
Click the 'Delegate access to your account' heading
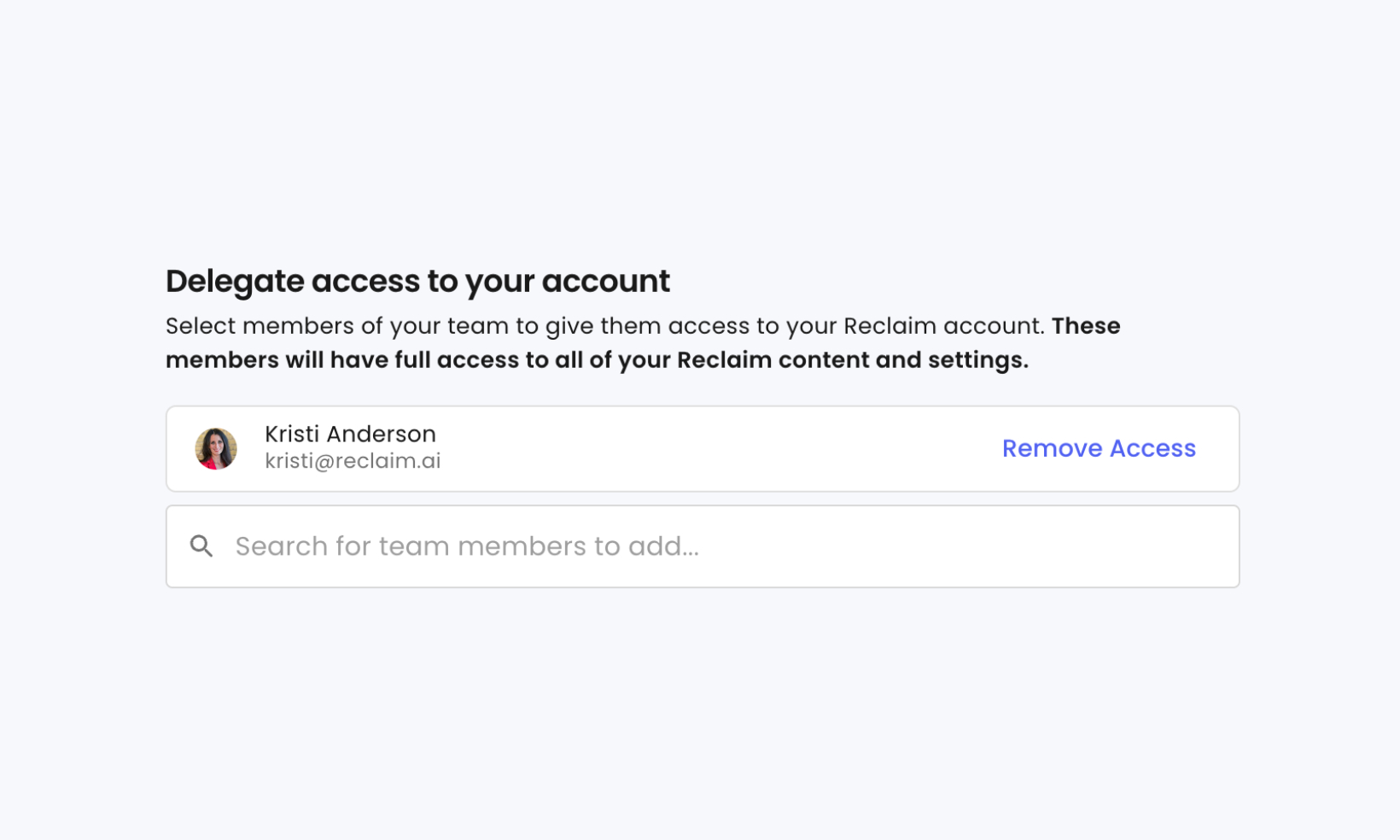point(417,282)
